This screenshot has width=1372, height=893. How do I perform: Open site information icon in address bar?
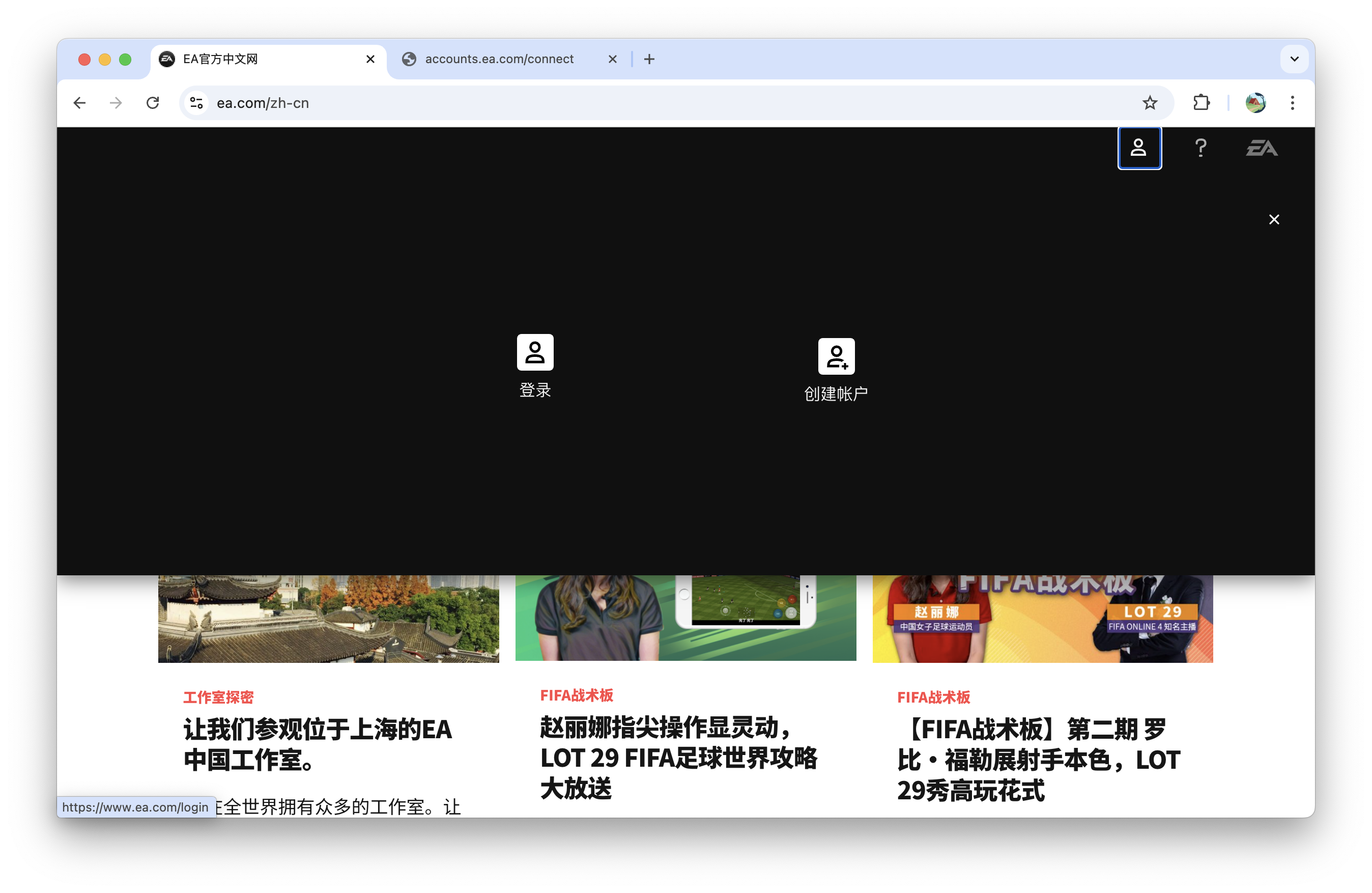[x=196, y=103]
